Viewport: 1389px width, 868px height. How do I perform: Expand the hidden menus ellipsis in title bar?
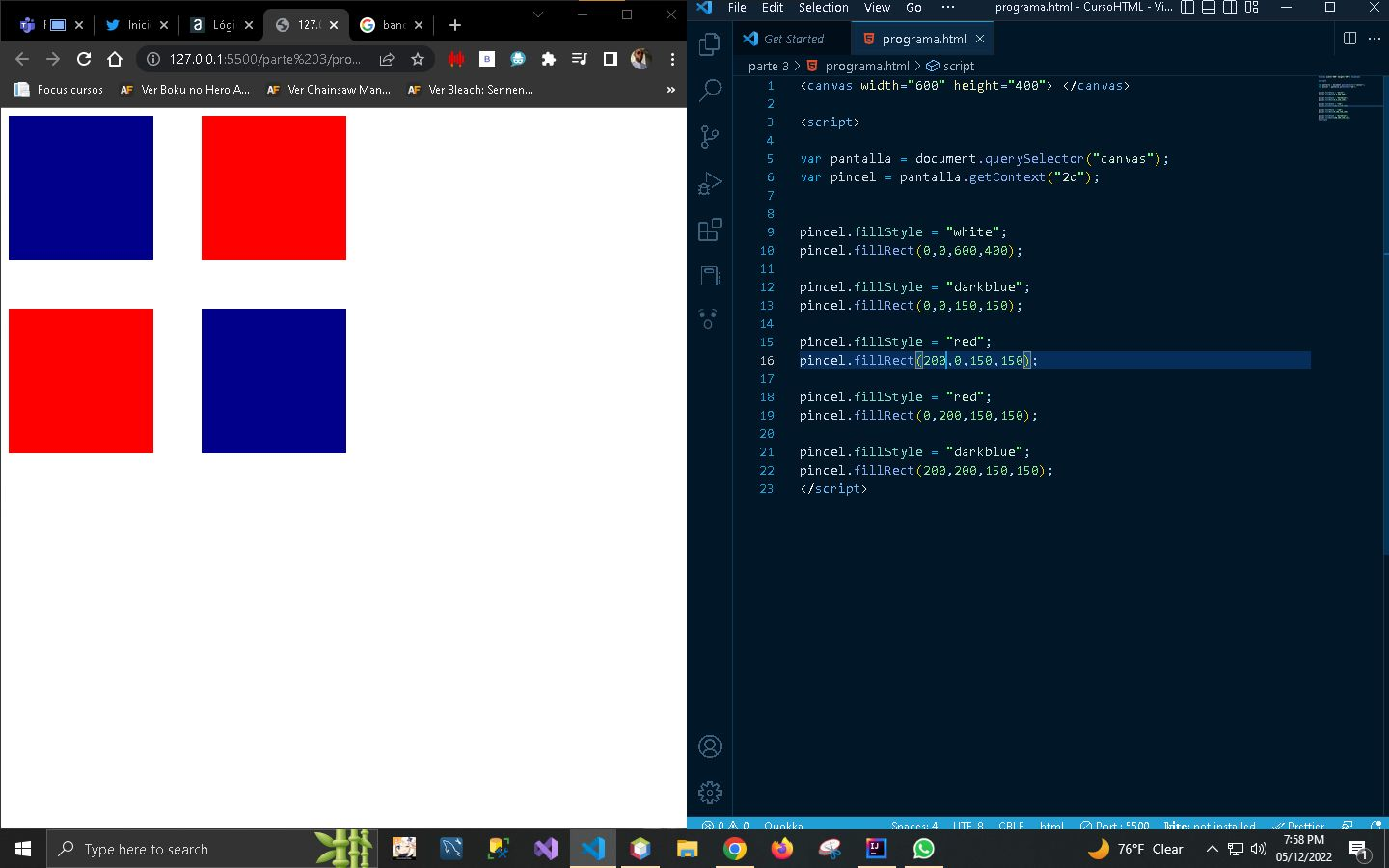pyautogui.click(x=947, y=8)
